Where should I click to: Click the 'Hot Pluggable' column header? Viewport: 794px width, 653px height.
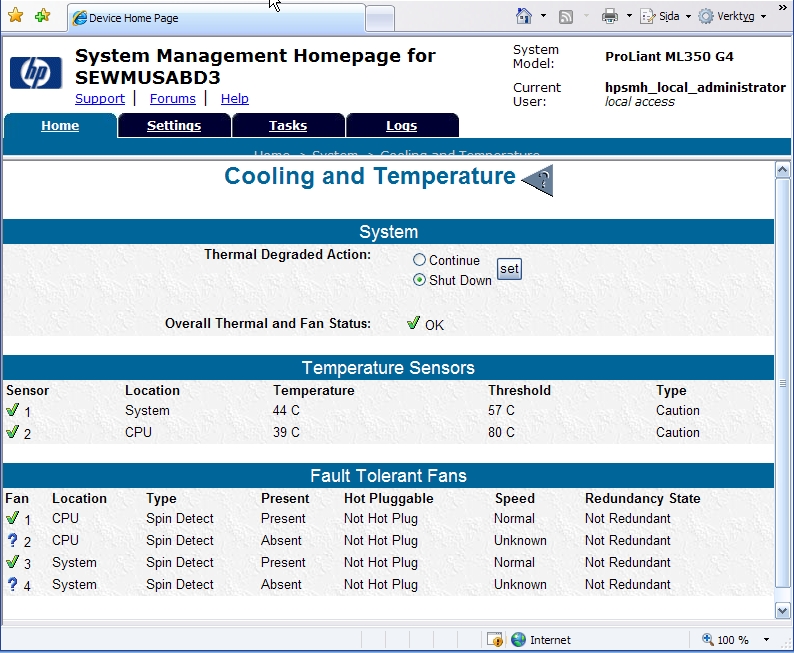point(388,498)
